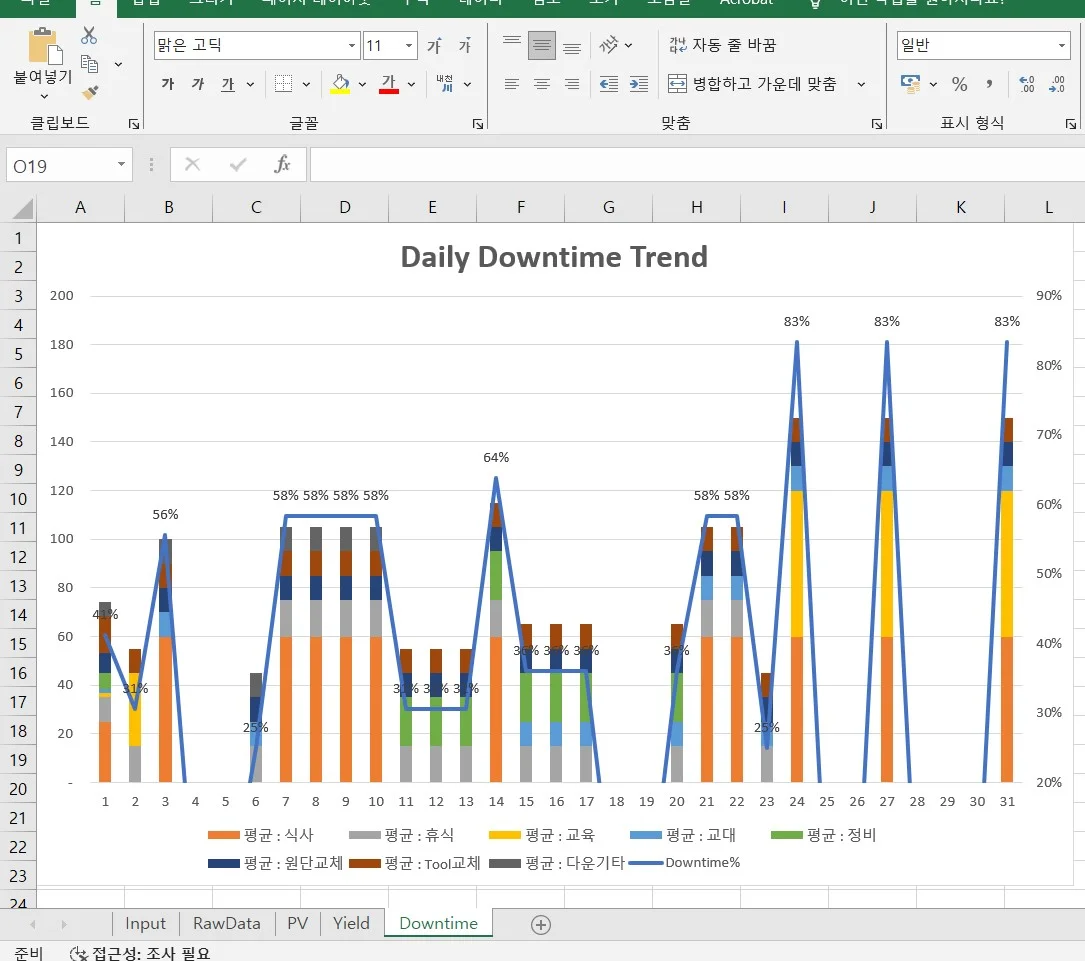Cancel the formula bar entry
Image resolution: width=1085 pixels, height=961 pixels.
[192, 165]
